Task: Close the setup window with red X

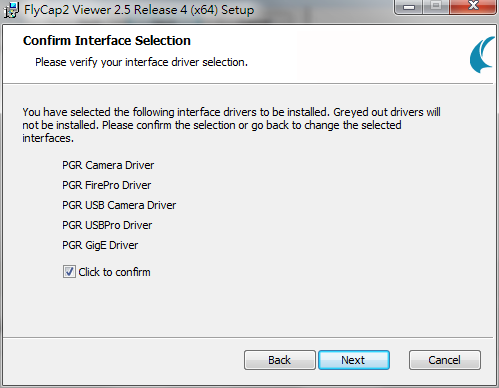Action: [x=473, y=7]
